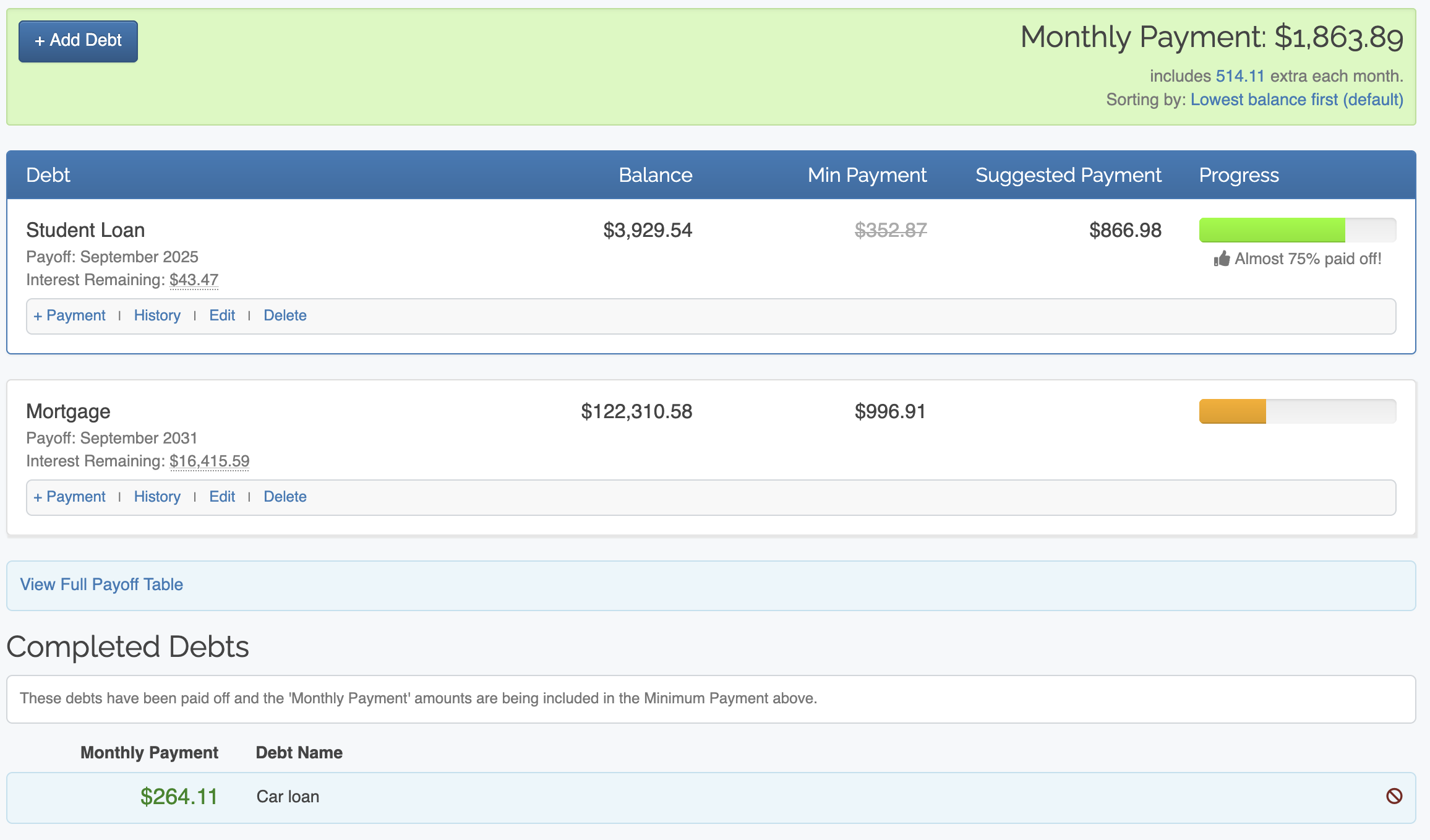This screenshot has height=840, width=1430.
Task: Click the orange Mortgage progress bar
Action: pos(1233,411)
